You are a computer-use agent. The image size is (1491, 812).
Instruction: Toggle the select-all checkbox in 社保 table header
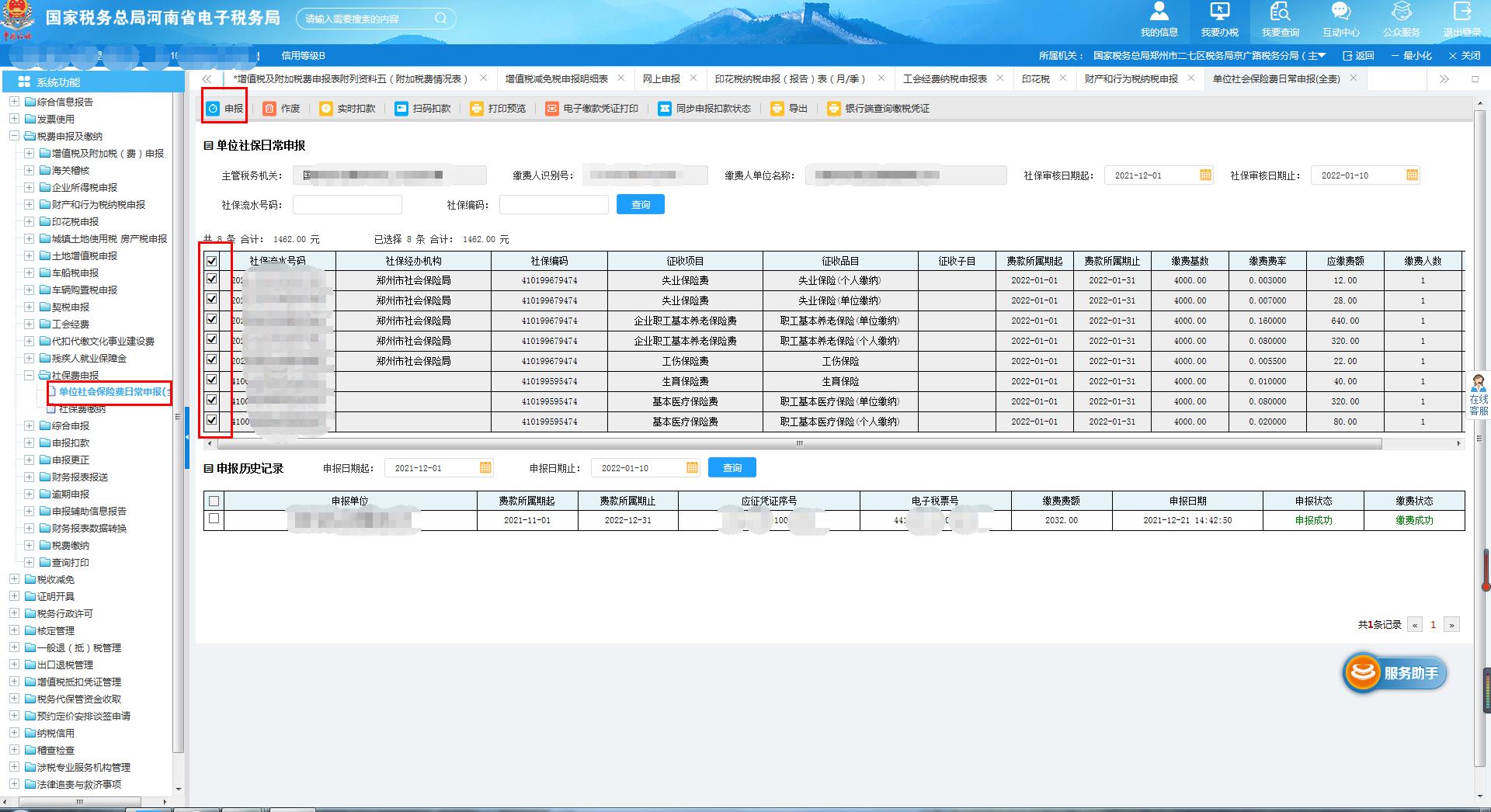tap(211, 261)
